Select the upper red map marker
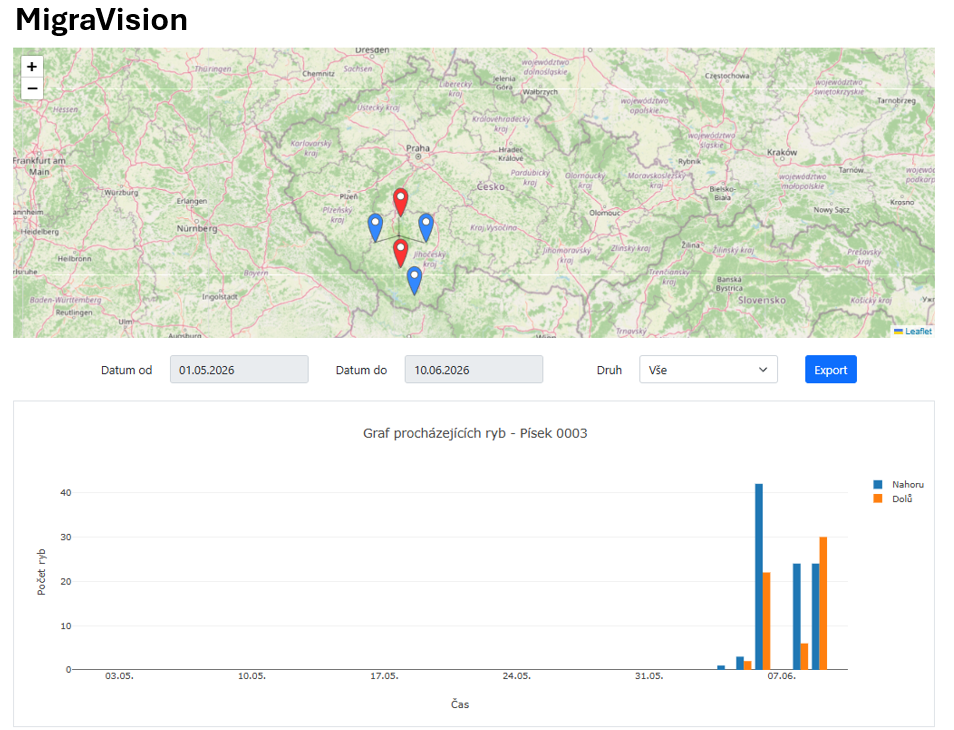 tap(400, 202)
